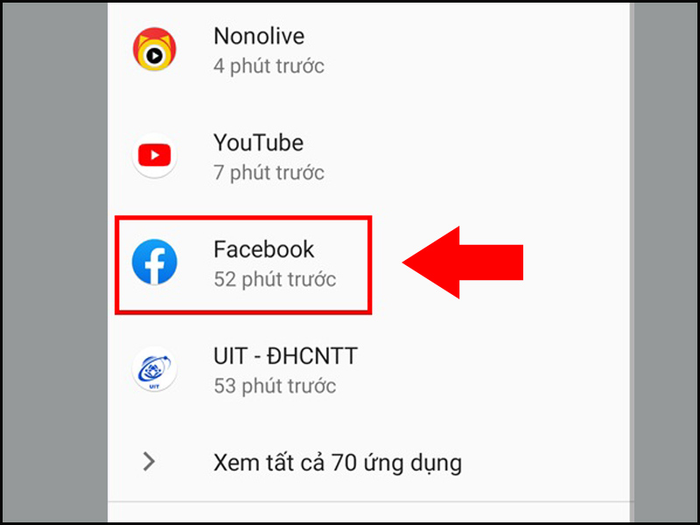Select the Facebook app name label
The height and width of the screenshot is (525, 700).
pos(264,249)
